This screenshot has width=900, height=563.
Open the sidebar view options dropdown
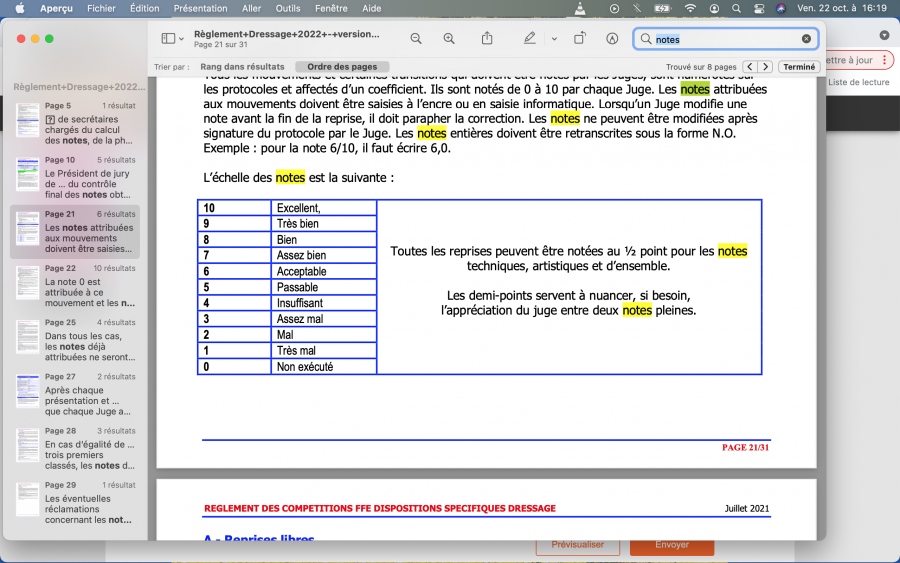[172, 38]
